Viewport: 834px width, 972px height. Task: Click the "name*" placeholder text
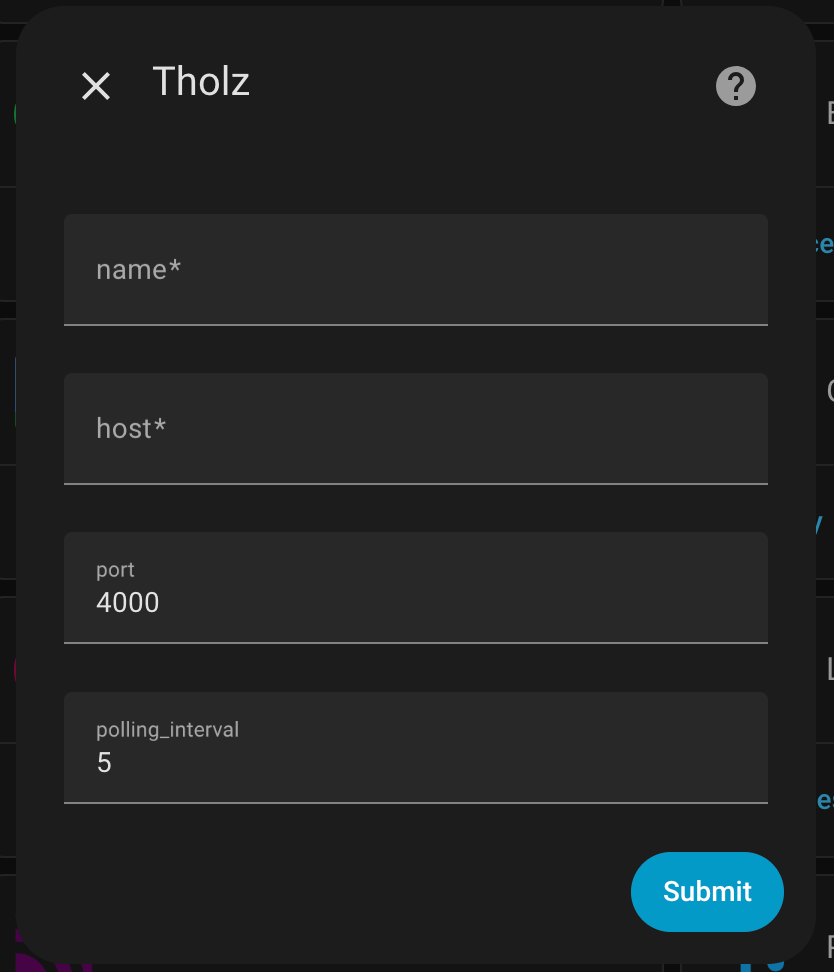[138, 270]
